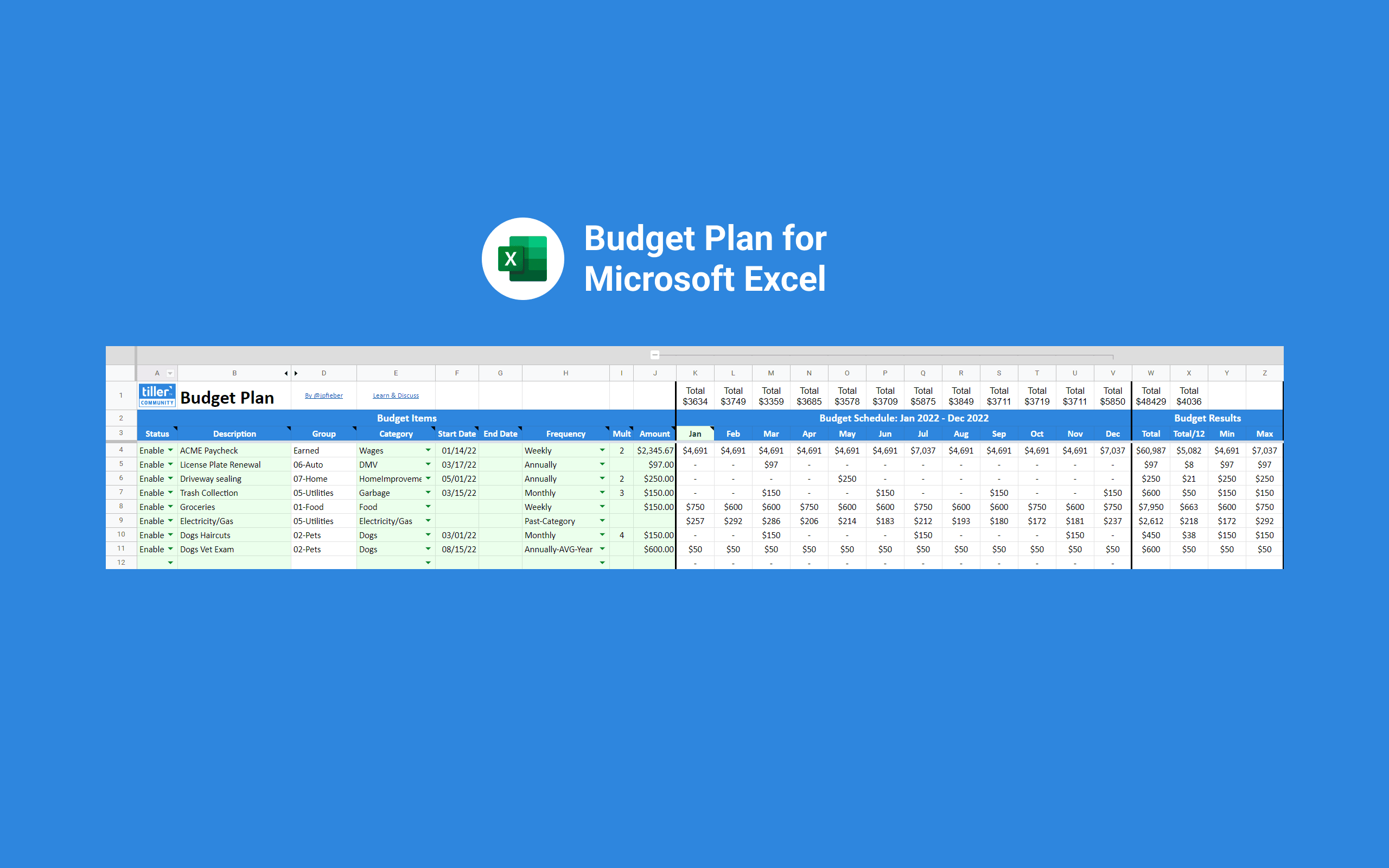
Task: Open the By @jpfieber link
Action: coord(324,395)
